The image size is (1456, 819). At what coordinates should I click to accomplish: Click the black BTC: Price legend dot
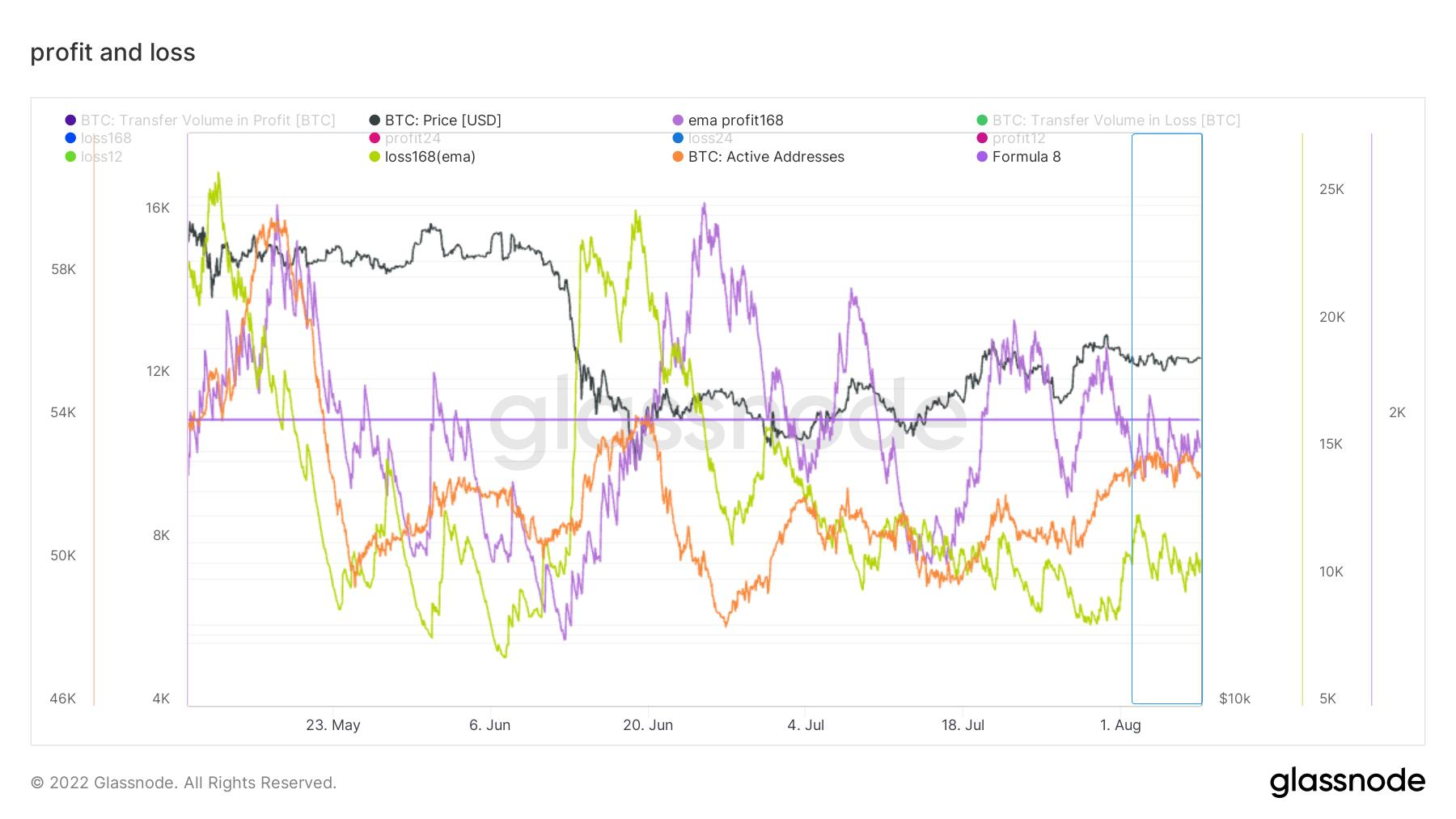pos(375,120)
